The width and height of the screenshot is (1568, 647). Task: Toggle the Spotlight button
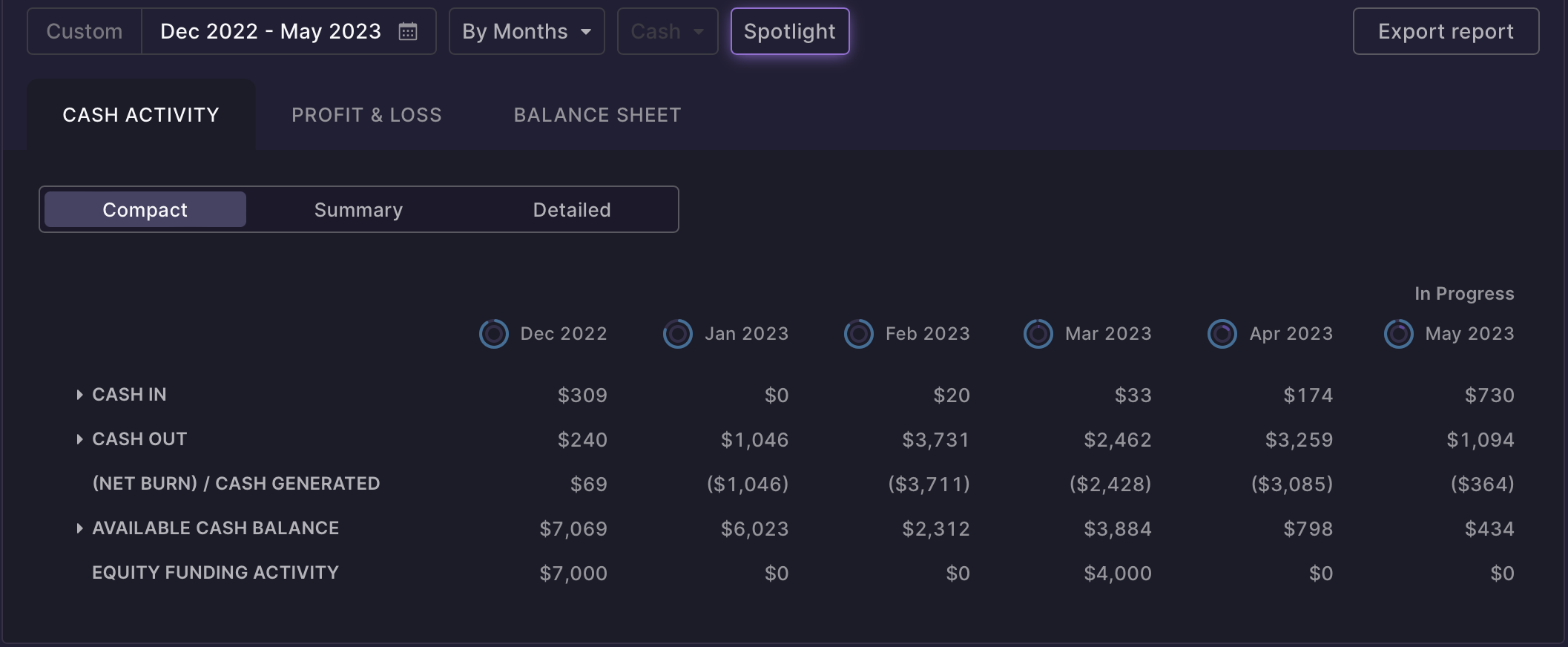click(789, 31)
